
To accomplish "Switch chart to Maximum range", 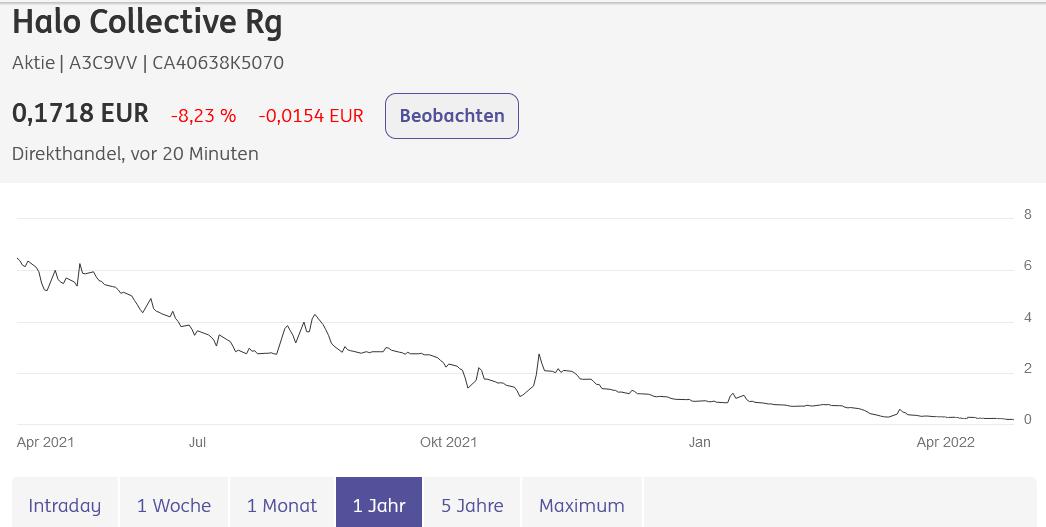I will pos(581,505).
